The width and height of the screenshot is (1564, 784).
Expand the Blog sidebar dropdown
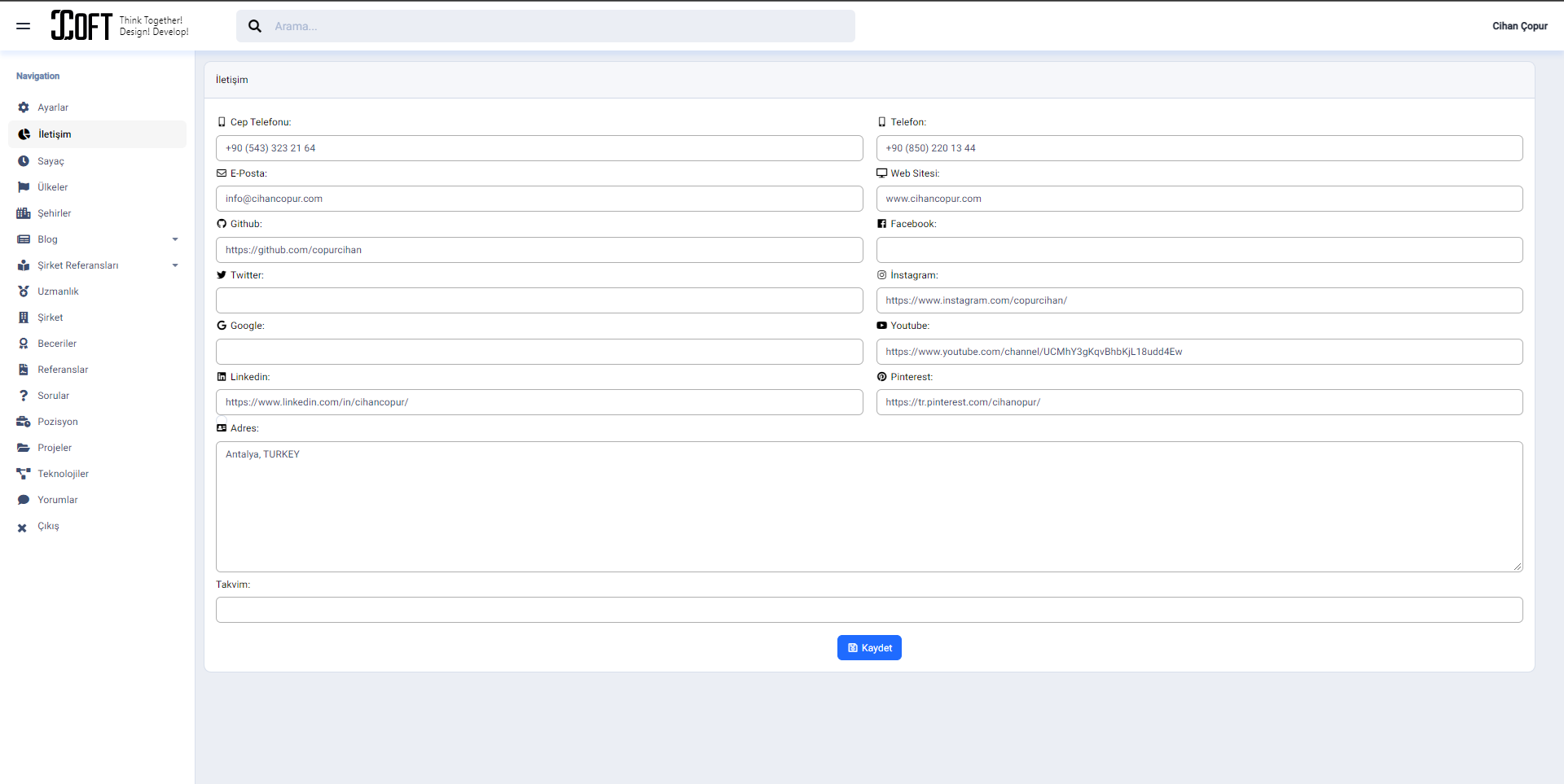(175, 239)
